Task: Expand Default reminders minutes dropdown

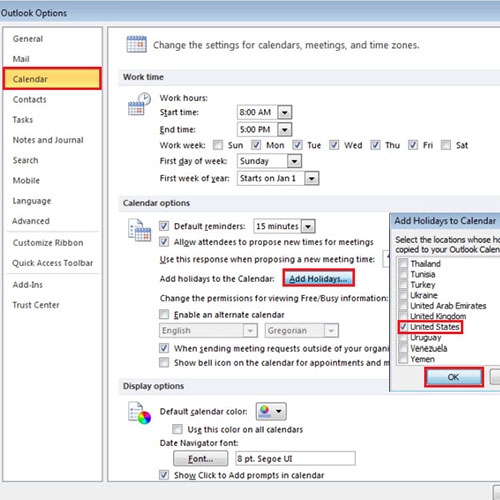Action: click(308, 226)
